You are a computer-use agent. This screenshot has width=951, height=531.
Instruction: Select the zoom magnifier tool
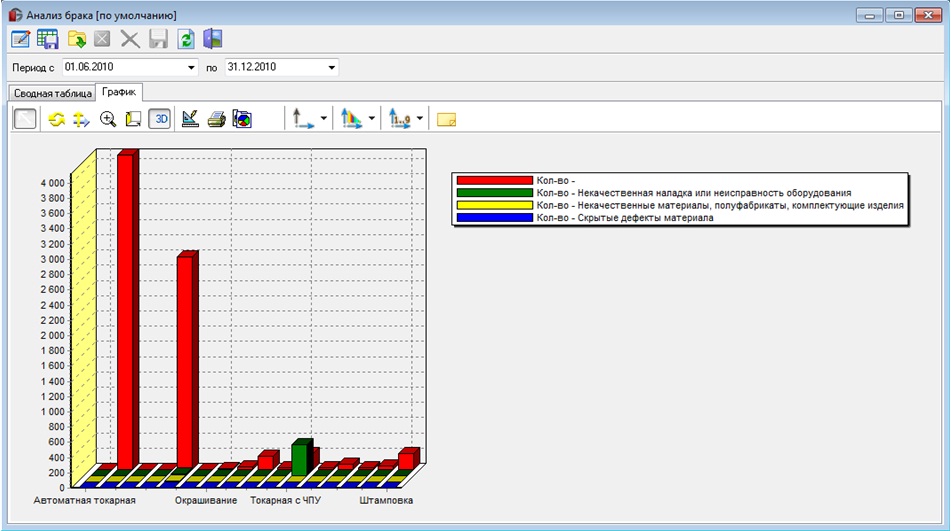pos(108,119)
